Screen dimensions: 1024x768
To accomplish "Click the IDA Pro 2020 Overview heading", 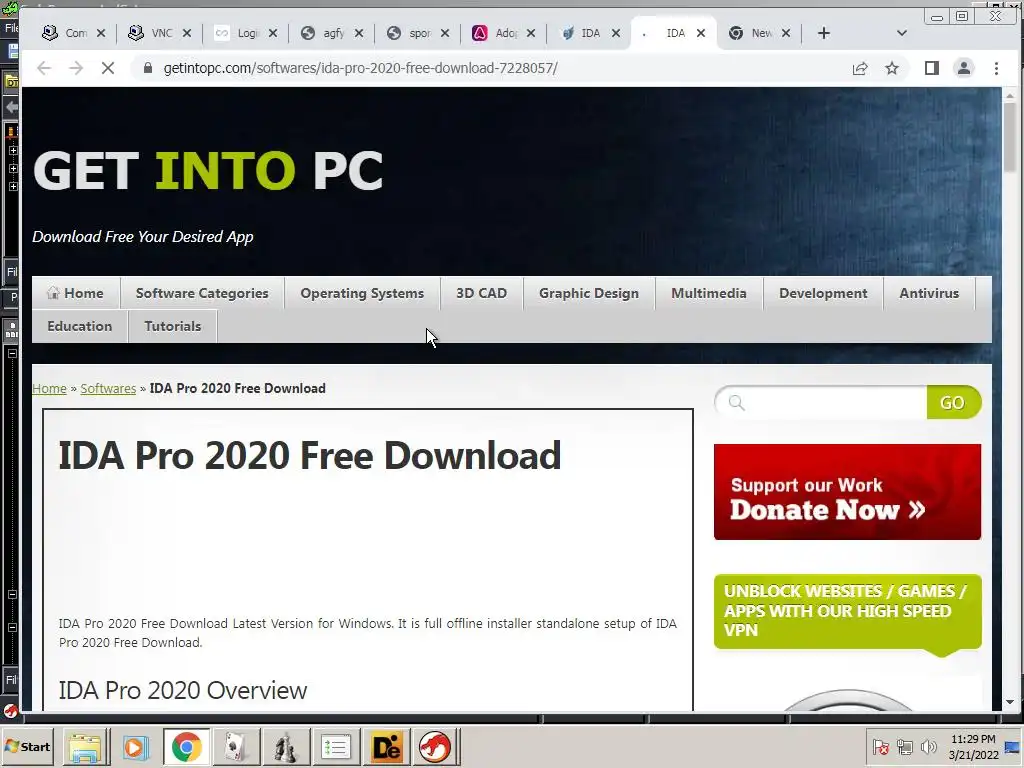I will tap(183, 690).
